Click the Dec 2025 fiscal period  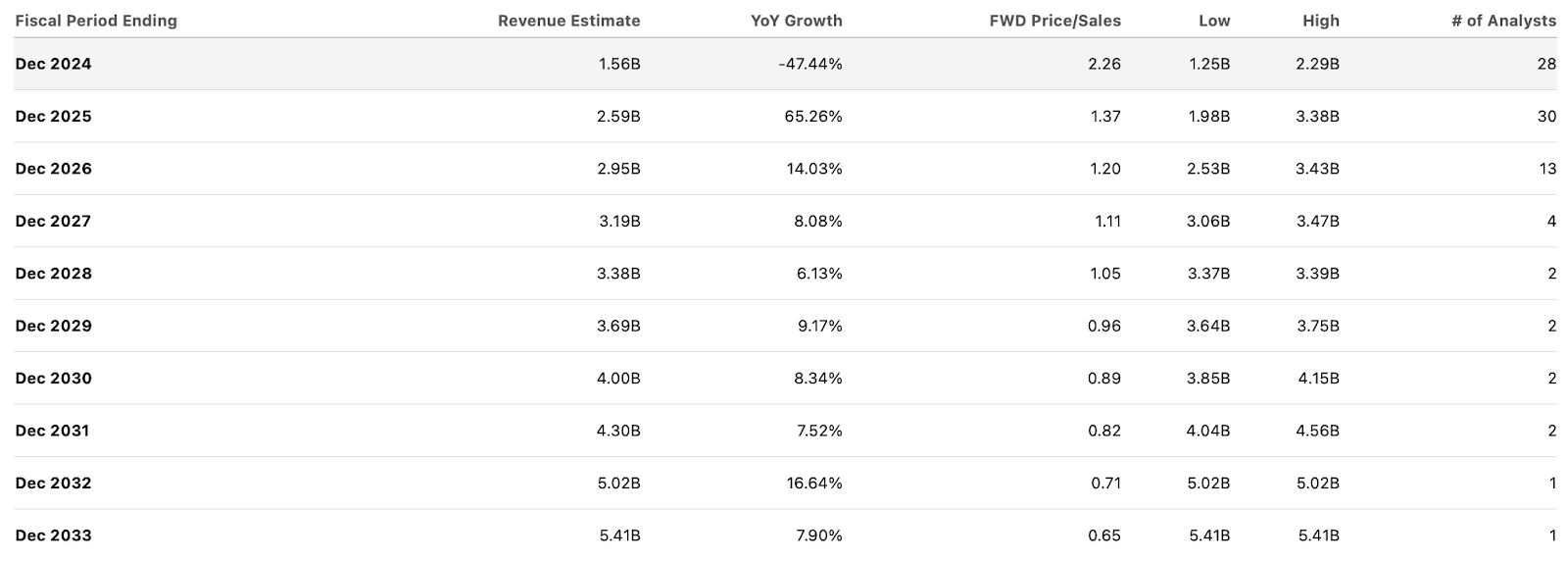click(54, 117)
